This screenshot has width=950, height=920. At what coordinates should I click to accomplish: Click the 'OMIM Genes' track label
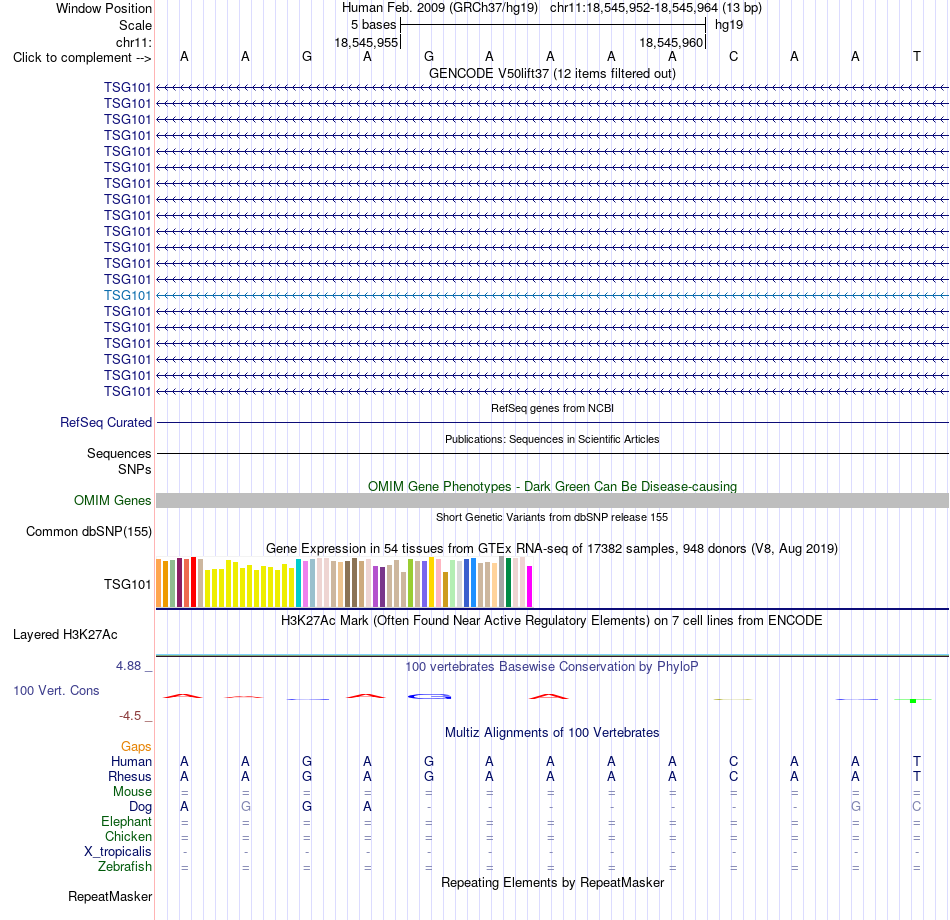coord(112,500)
